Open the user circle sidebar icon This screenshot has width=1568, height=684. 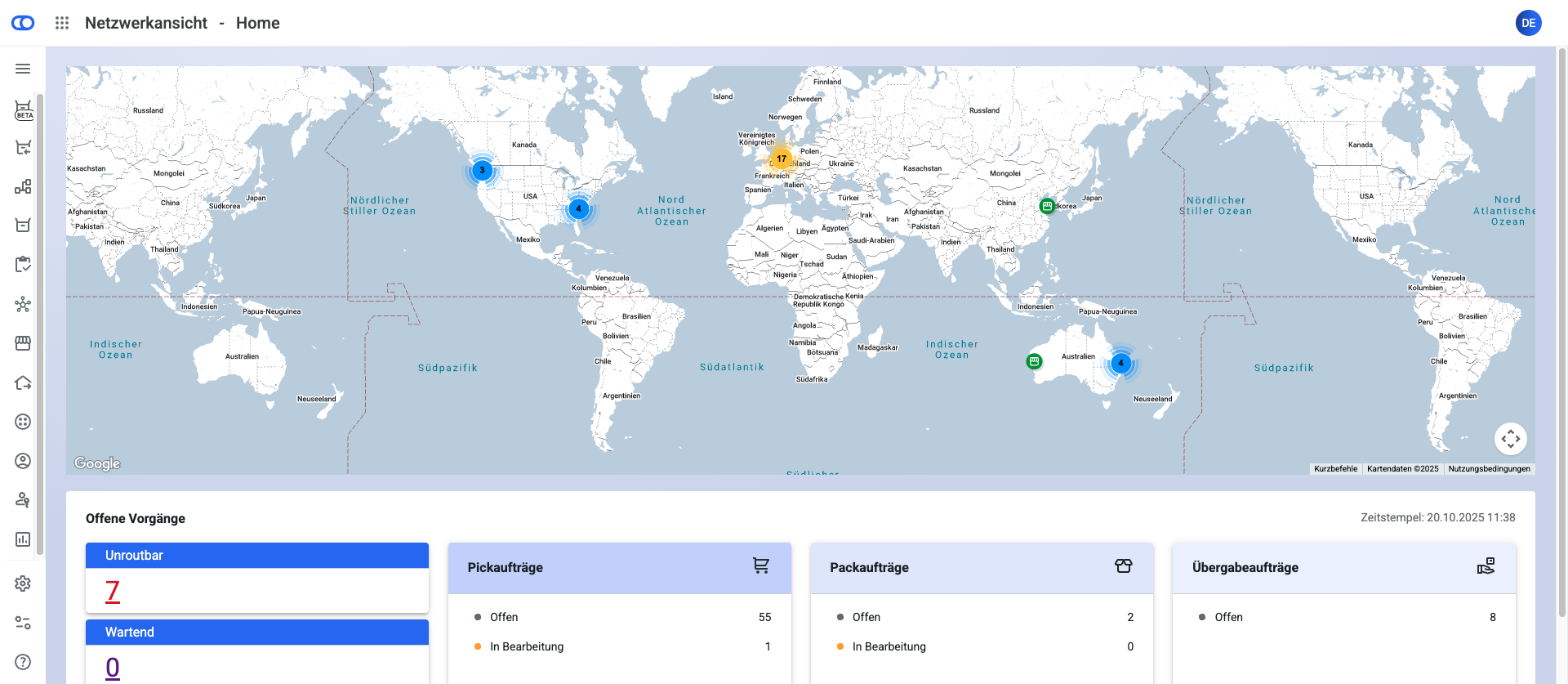[23, 461]
